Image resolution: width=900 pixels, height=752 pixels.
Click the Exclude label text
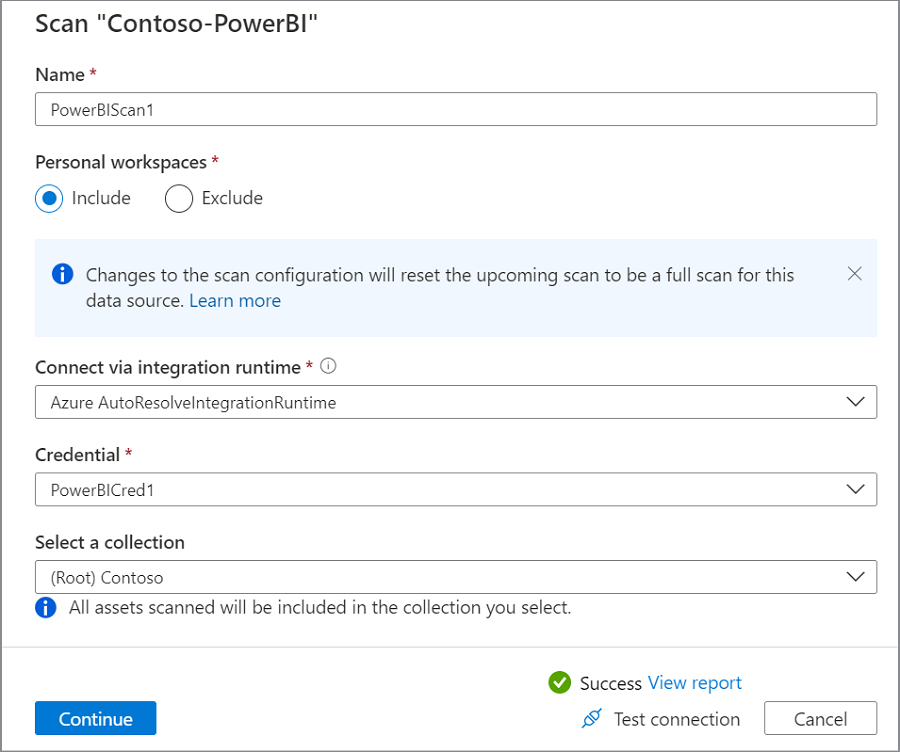pyautogui.click(x=232, y=198)
